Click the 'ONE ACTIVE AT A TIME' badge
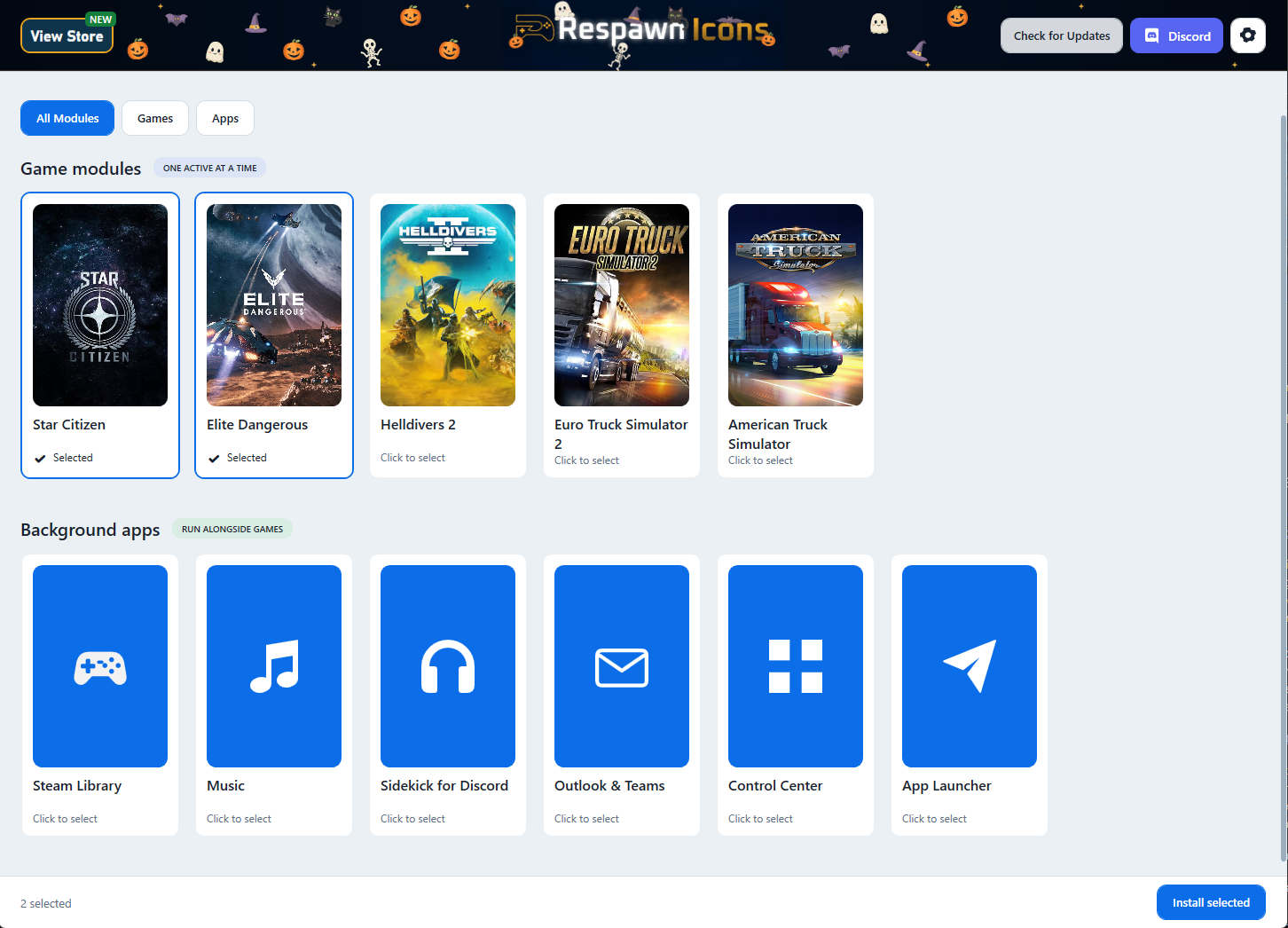 pyautogui.click(x=210, y=168)
